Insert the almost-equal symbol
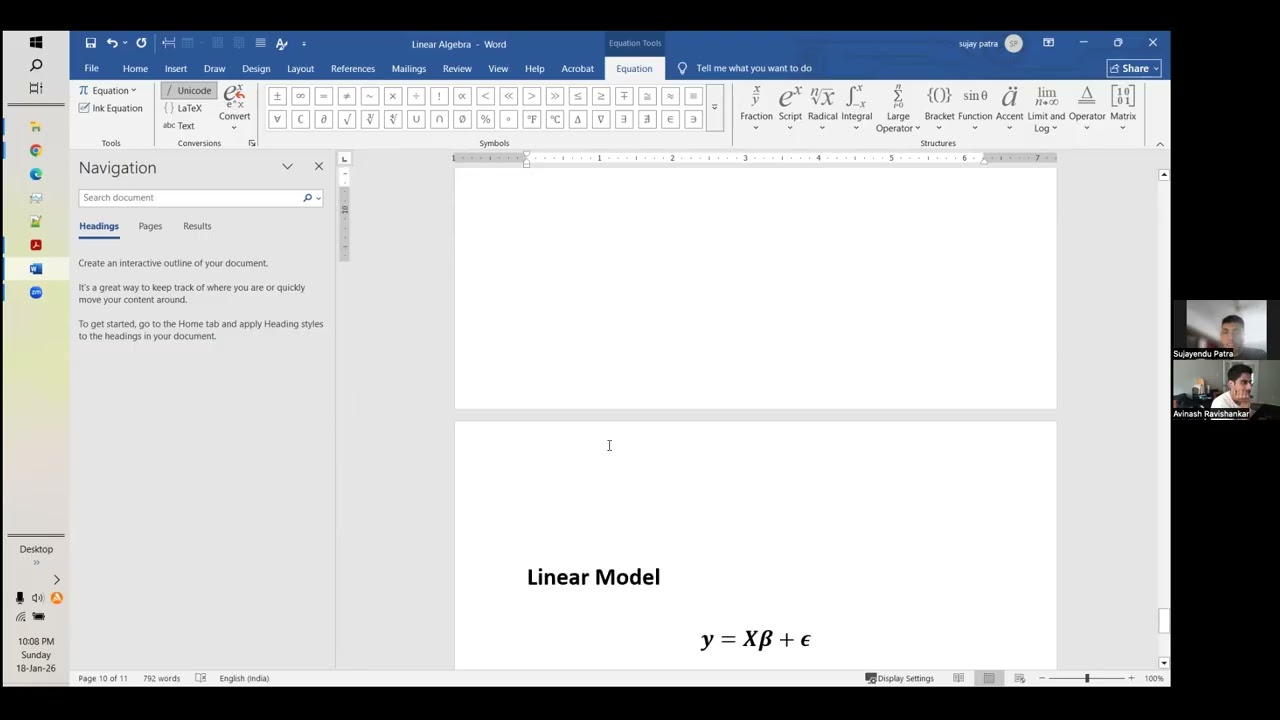The image size is (1280, 720). point(670,96)
